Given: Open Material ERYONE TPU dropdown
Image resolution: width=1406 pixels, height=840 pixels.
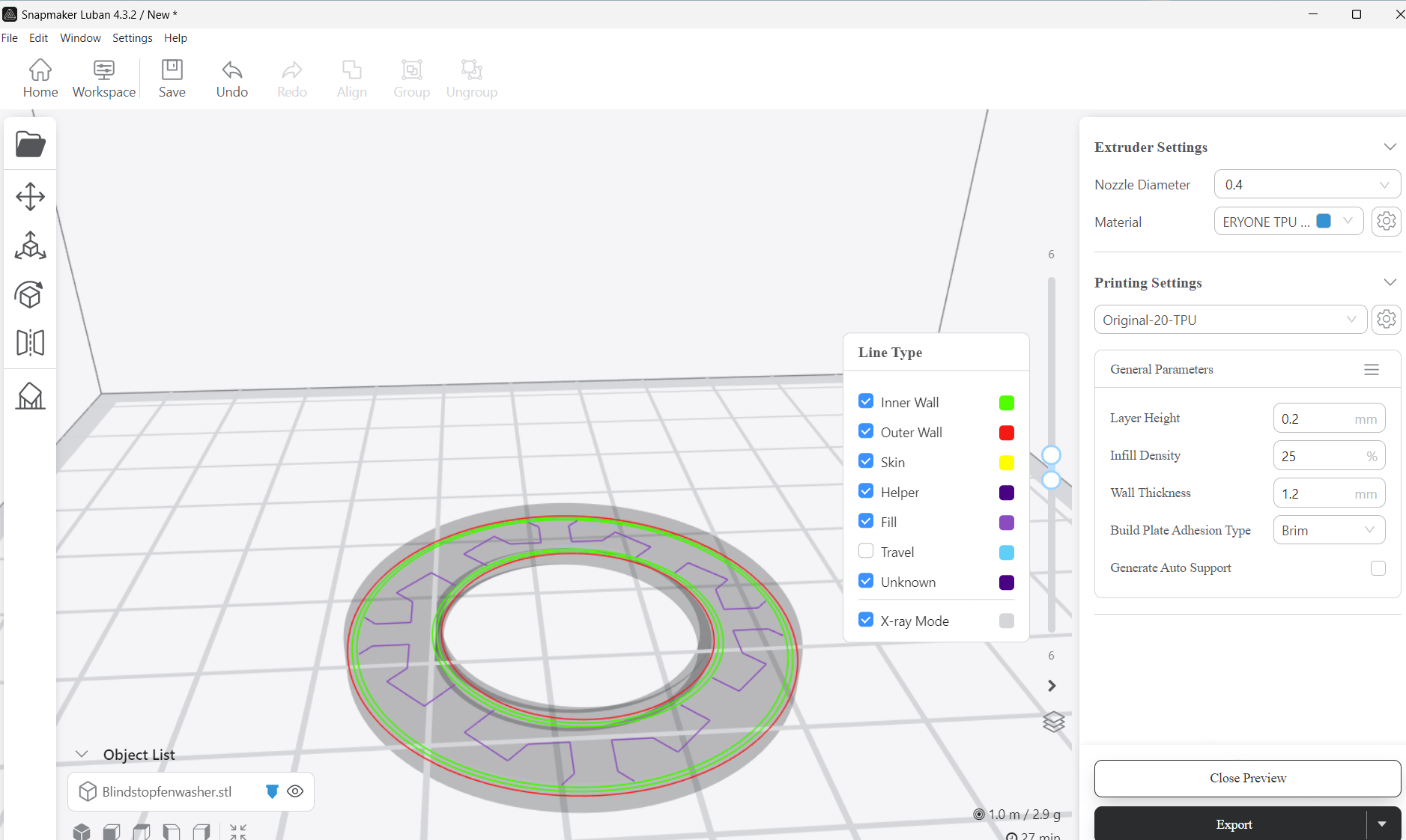Looking at the screenshot, I should 1288,222.
